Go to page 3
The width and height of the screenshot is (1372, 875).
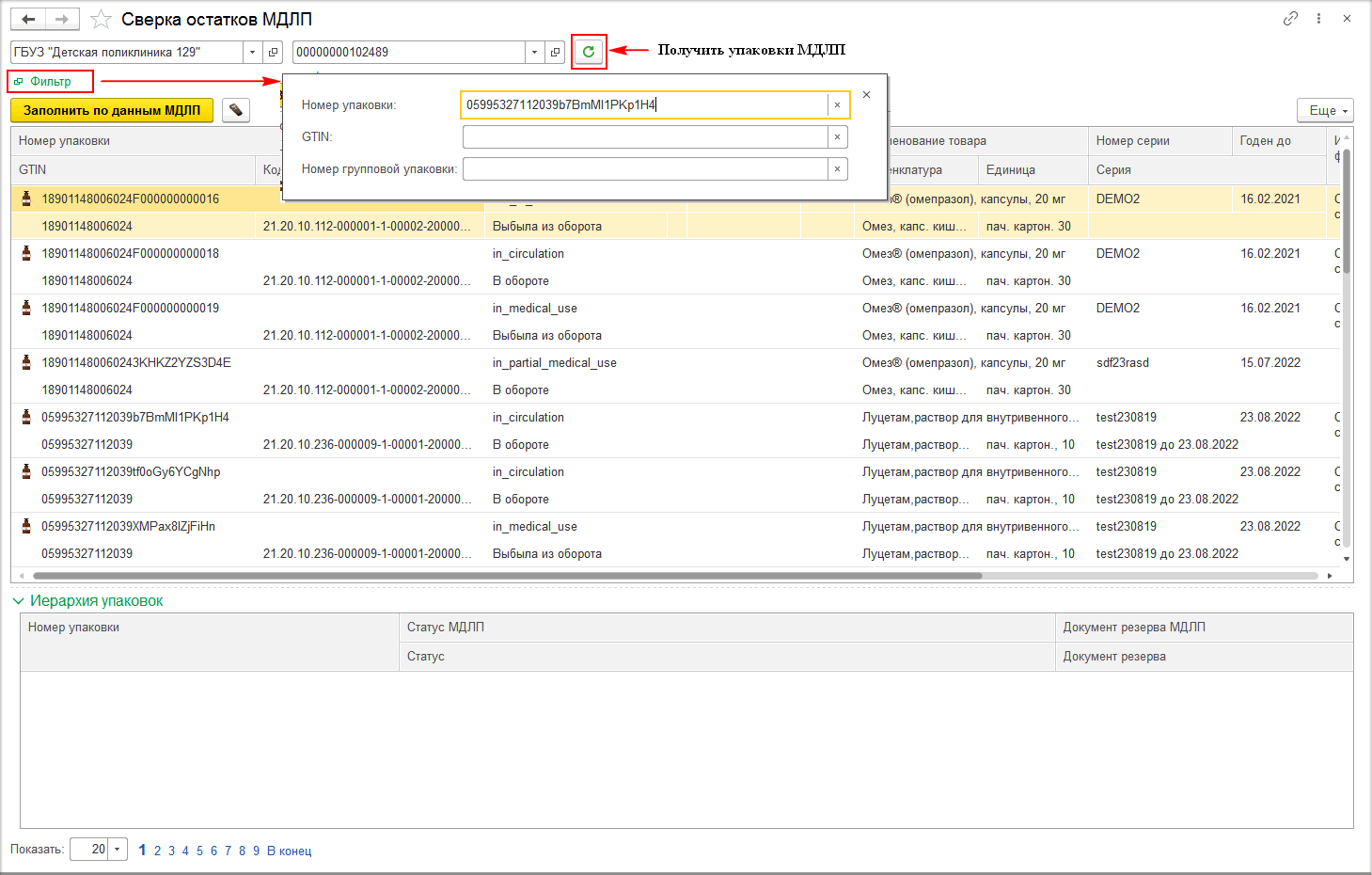(x=171, y=851)
